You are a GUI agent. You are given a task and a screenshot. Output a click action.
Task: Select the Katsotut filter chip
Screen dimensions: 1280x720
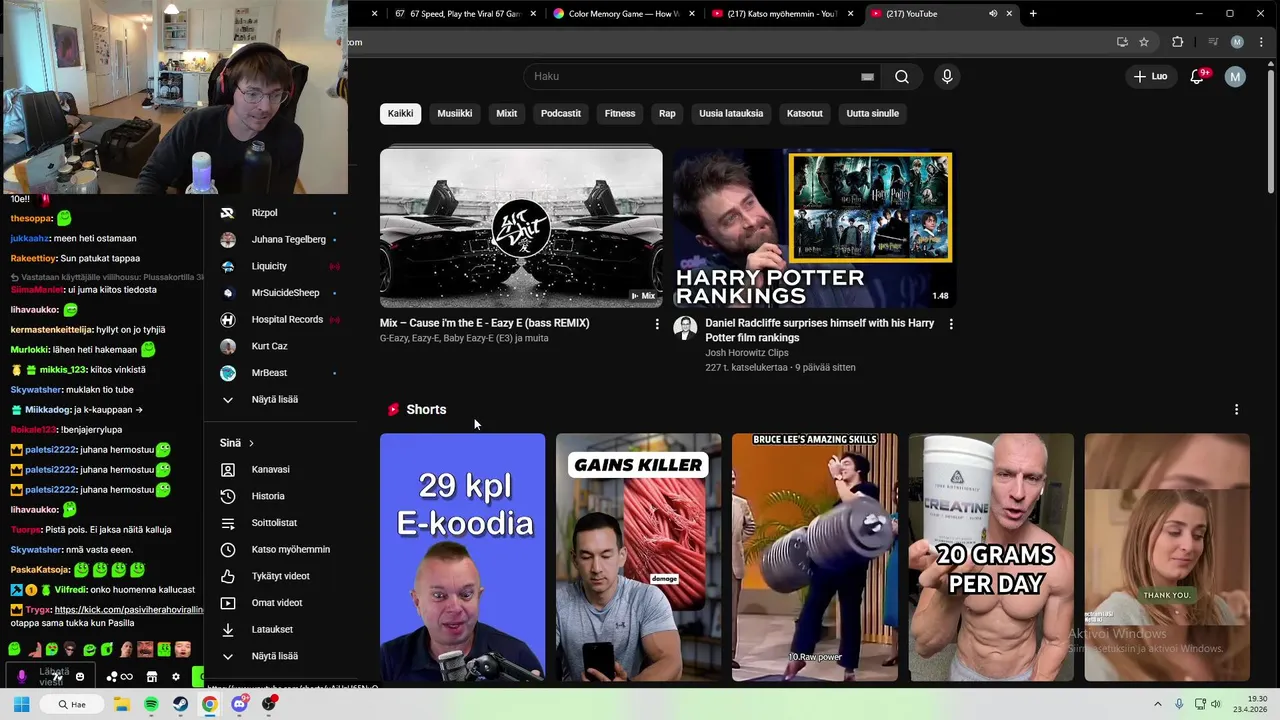coord(805,114)
